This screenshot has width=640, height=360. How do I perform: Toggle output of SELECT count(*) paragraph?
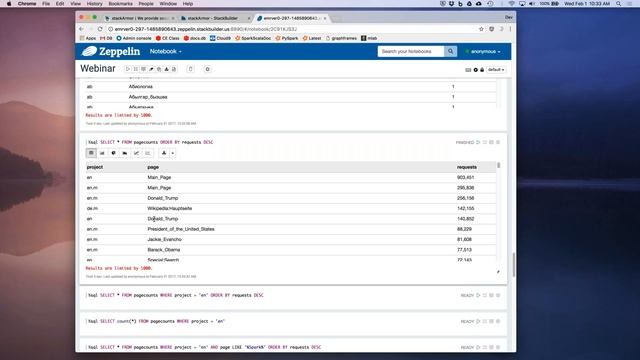491,321
